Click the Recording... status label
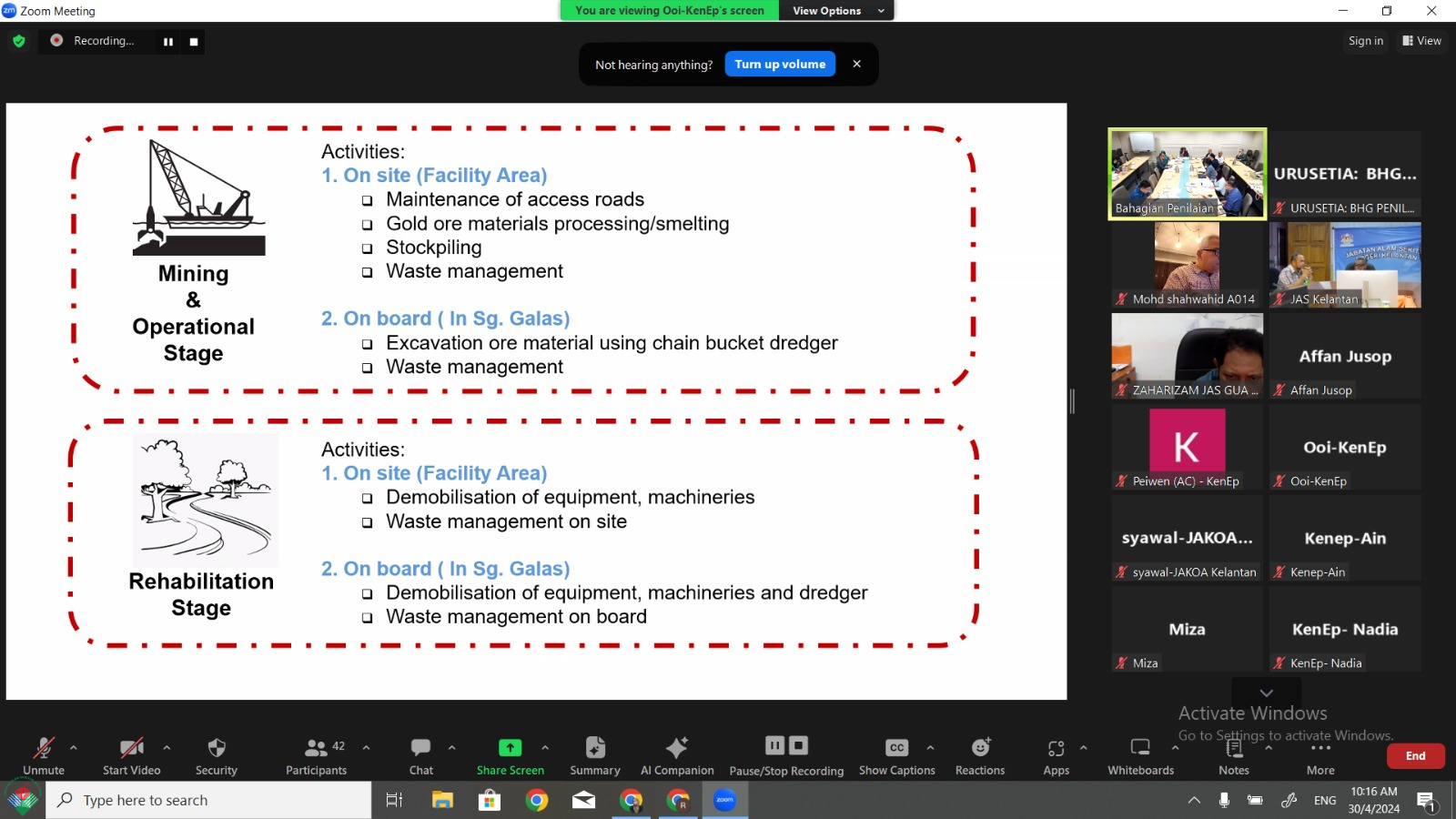This screenshot has width=1456, height=819. [104, 41]
